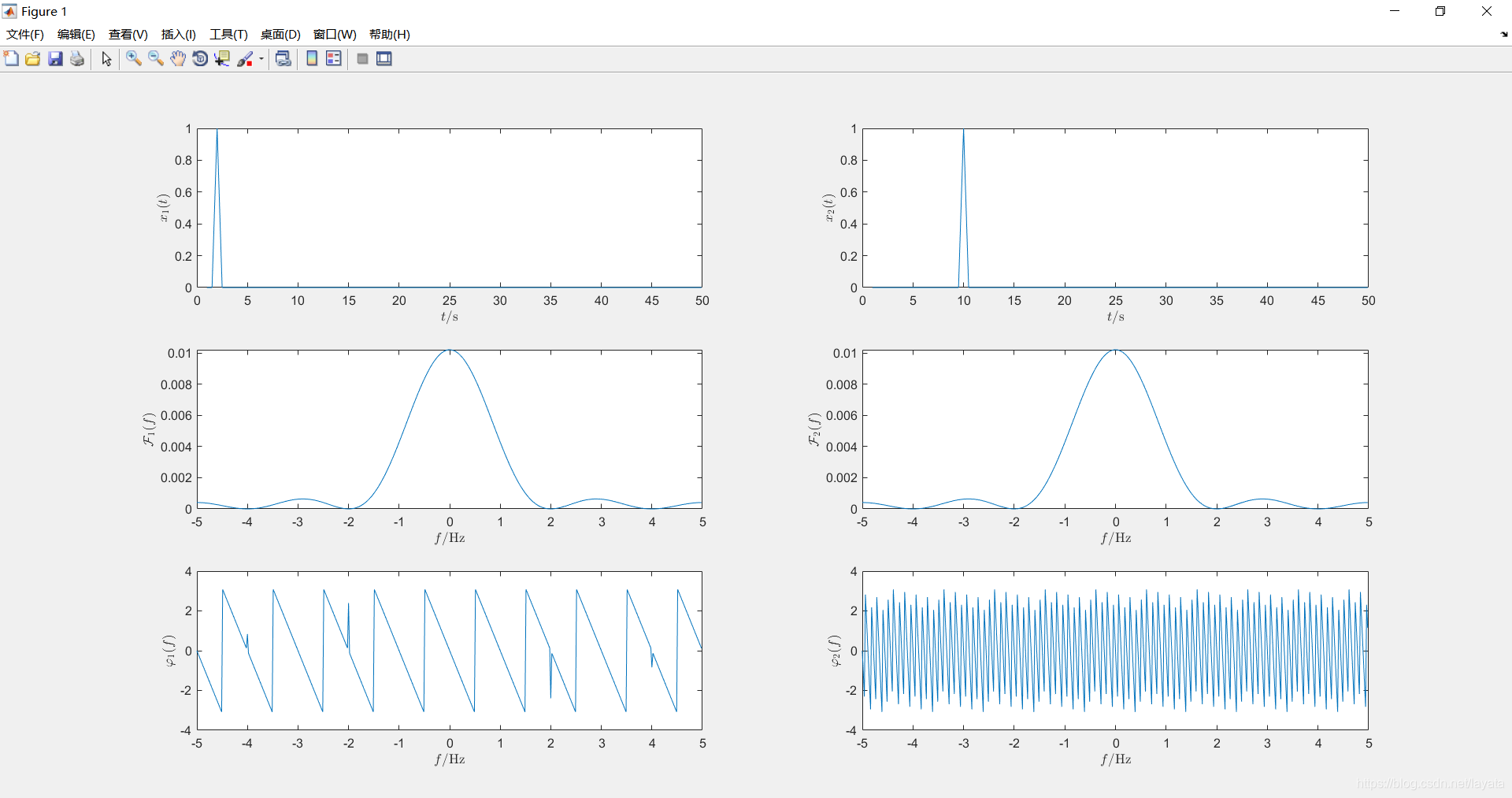Open the 窗口(W) menu
The image size is (1512, 798).
(335, 35)
